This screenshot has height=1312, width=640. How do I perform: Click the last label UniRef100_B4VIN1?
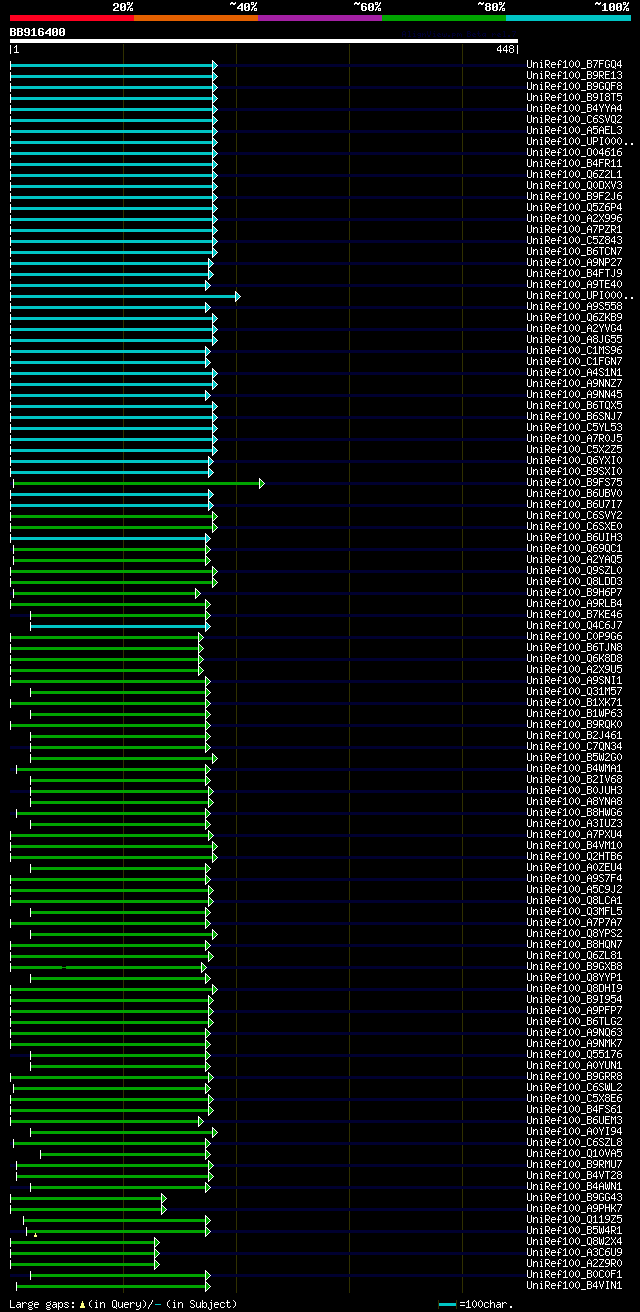point(574,1286)
